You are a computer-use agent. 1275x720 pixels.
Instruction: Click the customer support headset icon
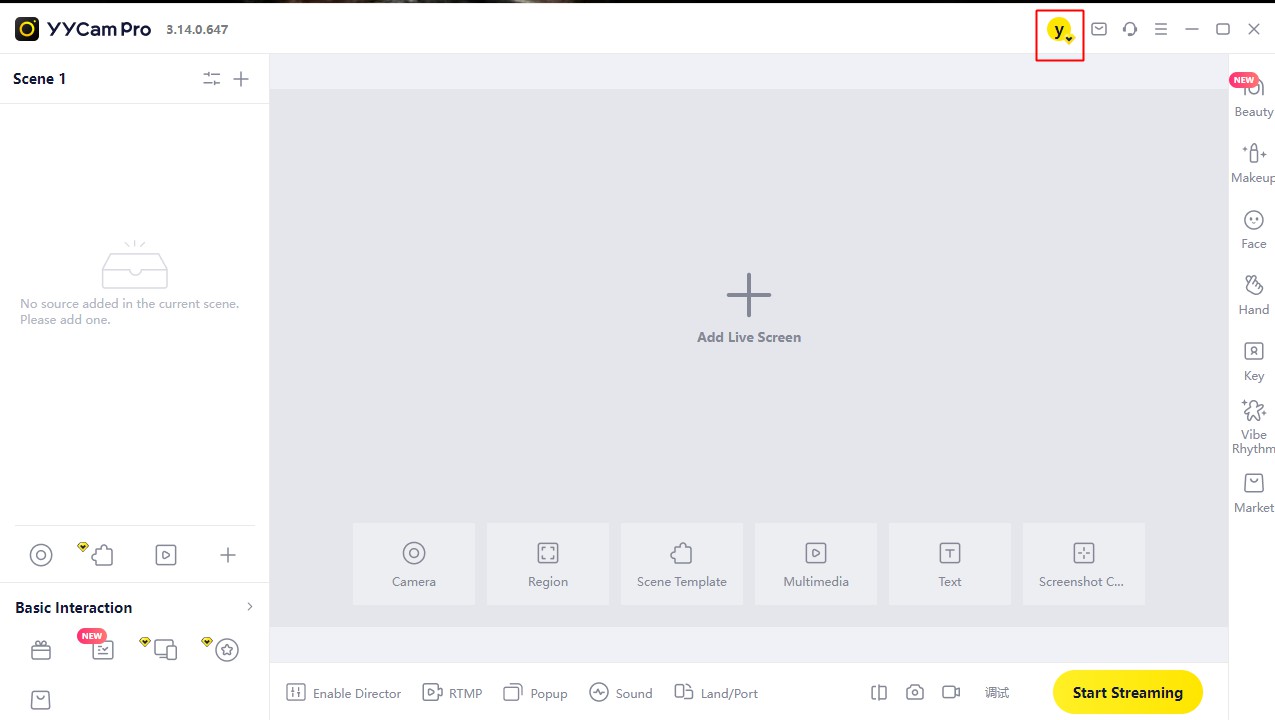tap(1130, 29)
